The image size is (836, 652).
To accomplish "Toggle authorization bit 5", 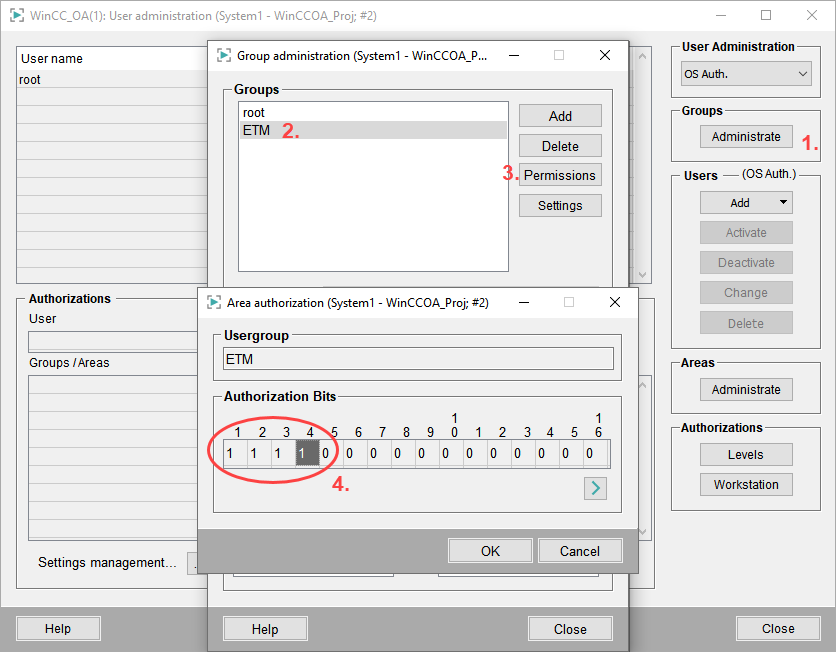I will click(x=327, y=454).
